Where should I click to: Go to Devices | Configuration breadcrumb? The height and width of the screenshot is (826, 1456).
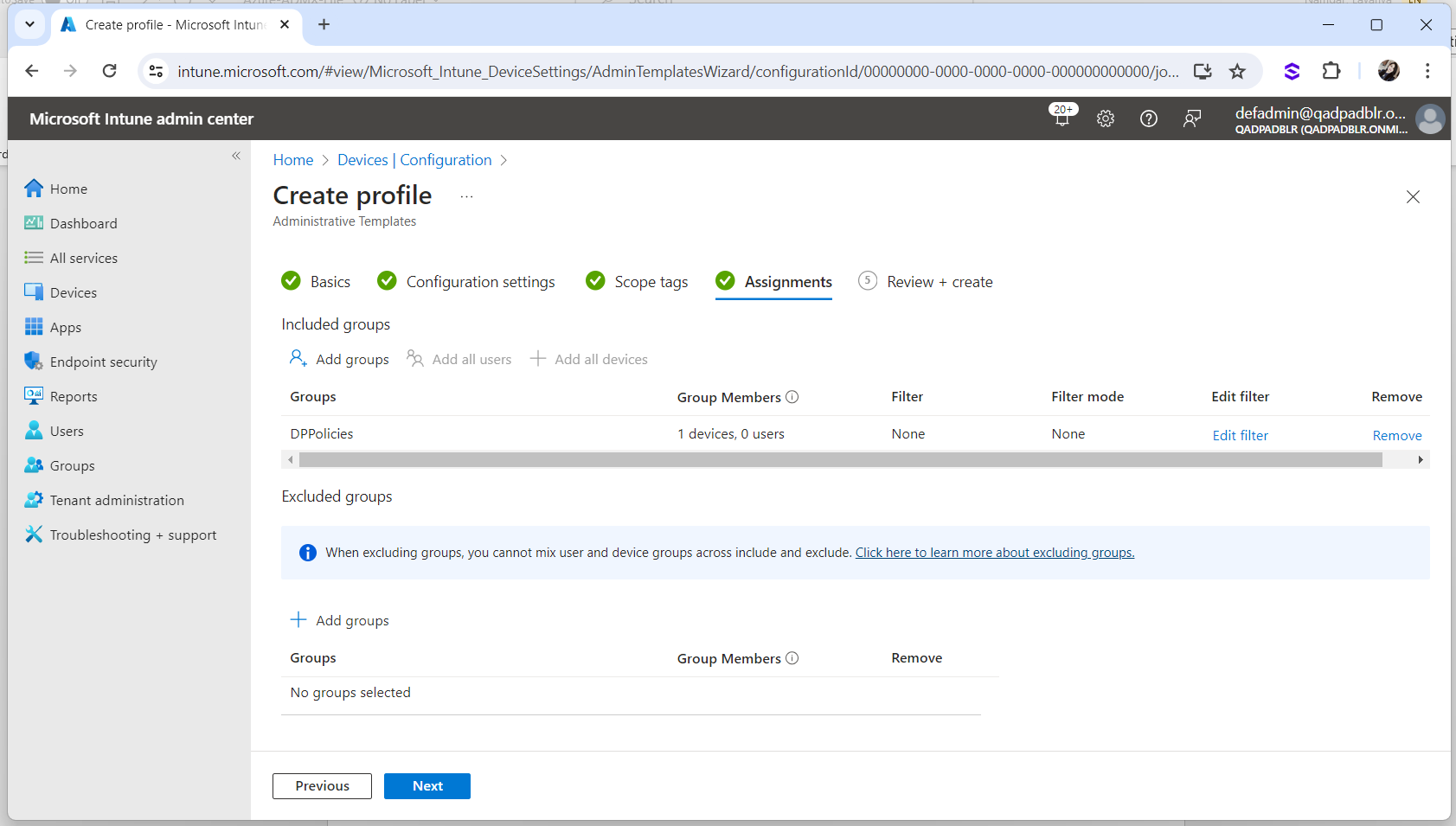tap(414, 160)
